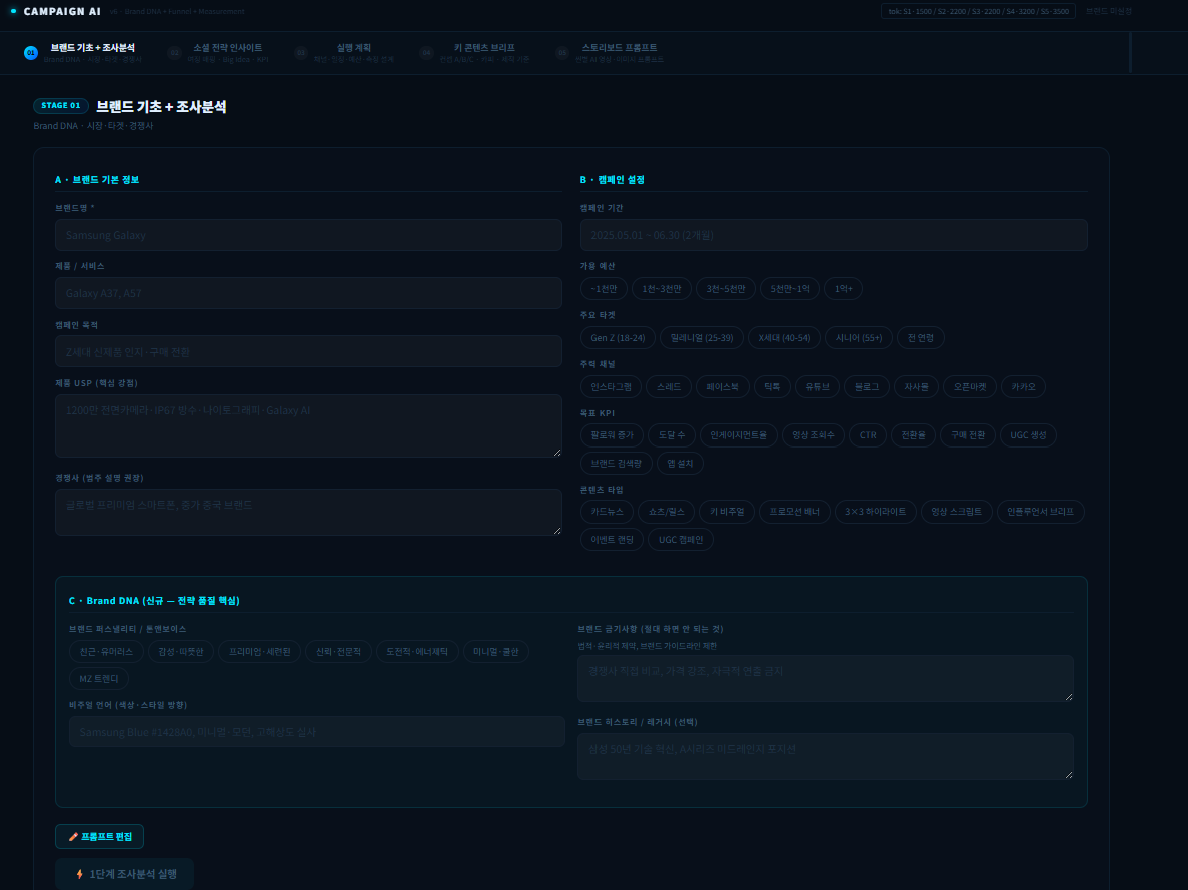Select the 시니어 (55+) target chip
Screen dimensions: 1188x890
[x=858, y=338]
